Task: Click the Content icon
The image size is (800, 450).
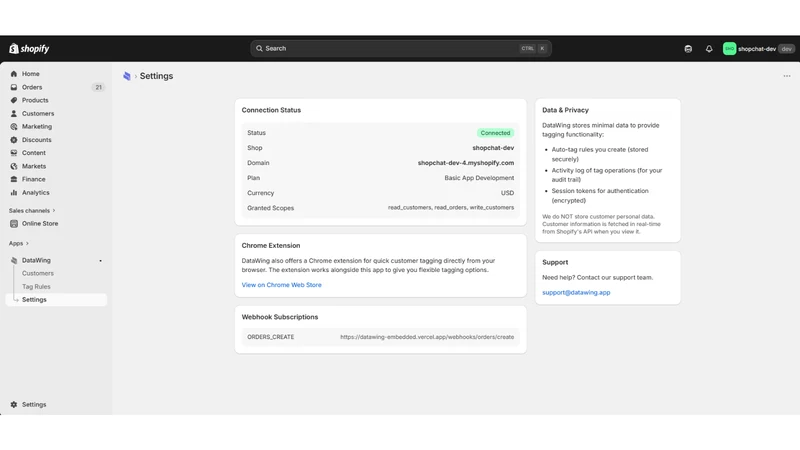Action: point(14,153)
